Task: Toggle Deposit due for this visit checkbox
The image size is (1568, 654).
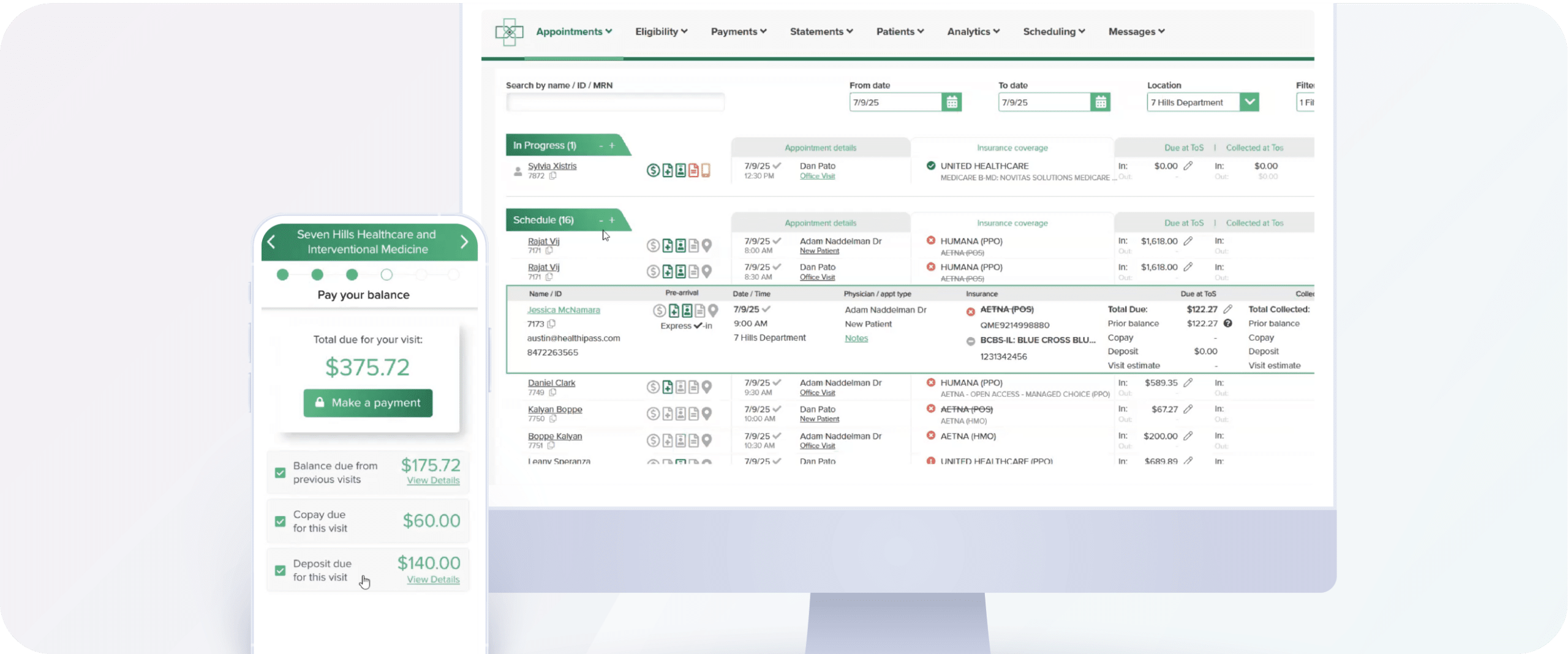Action: tap(281, 570)
